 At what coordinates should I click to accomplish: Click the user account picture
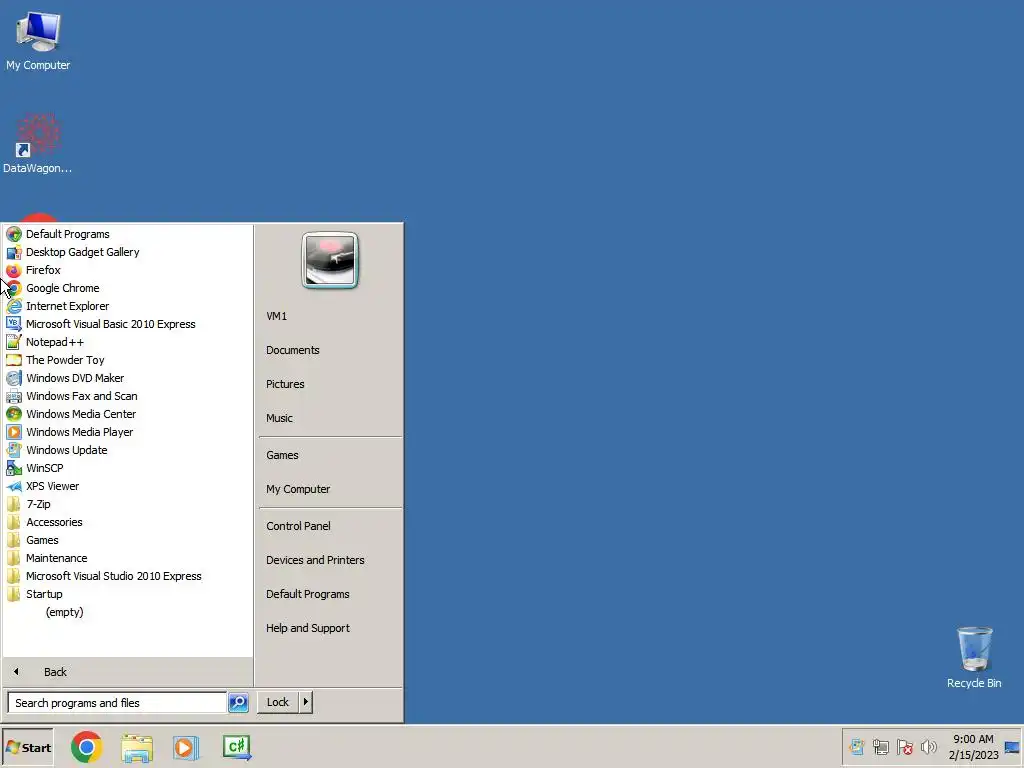tap(330, 260)
